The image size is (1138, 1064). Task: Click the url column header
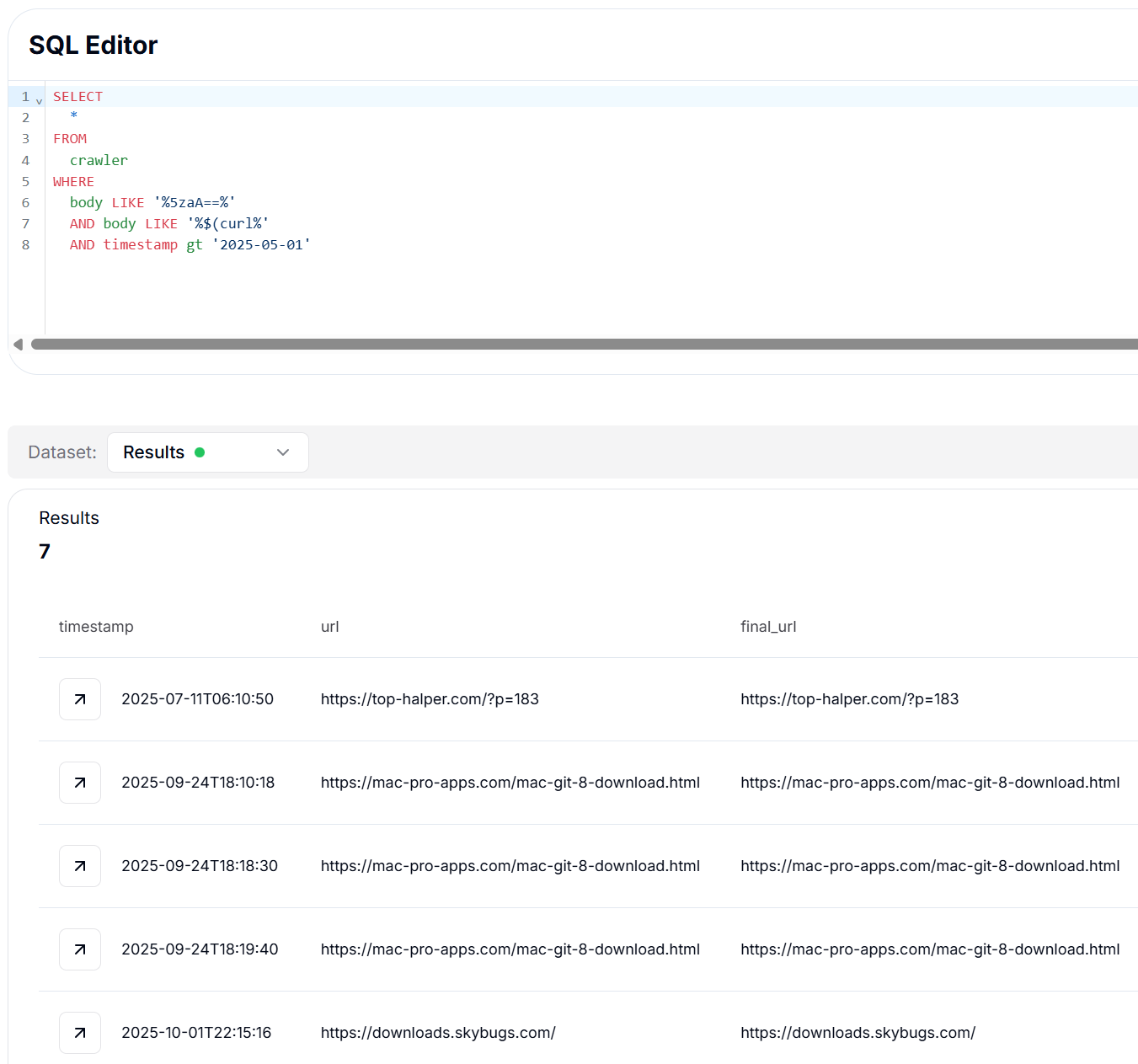pyautogui.click(x=329, y=627)
